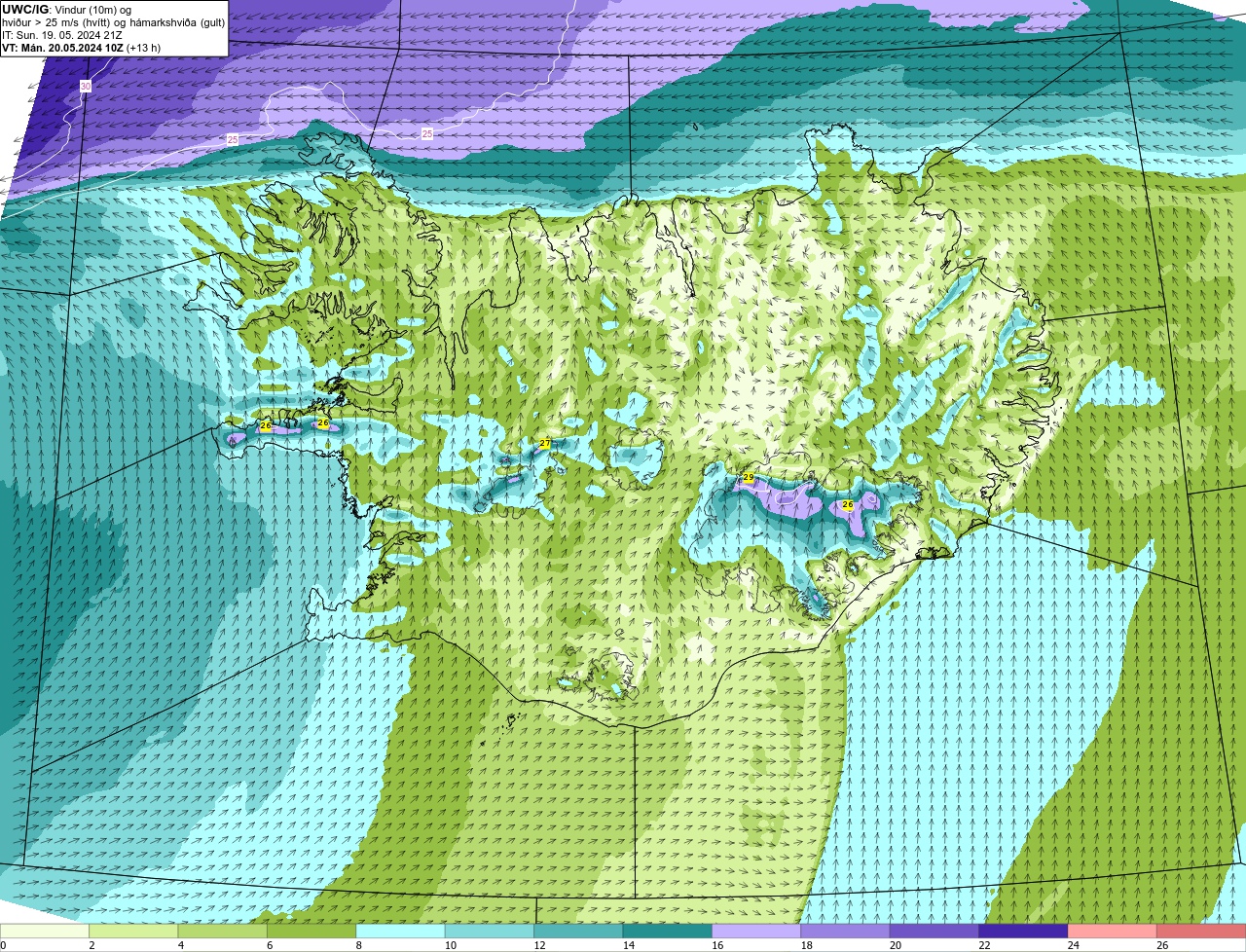Click the '14' tick label on the color scale

[x=628, y=945]
